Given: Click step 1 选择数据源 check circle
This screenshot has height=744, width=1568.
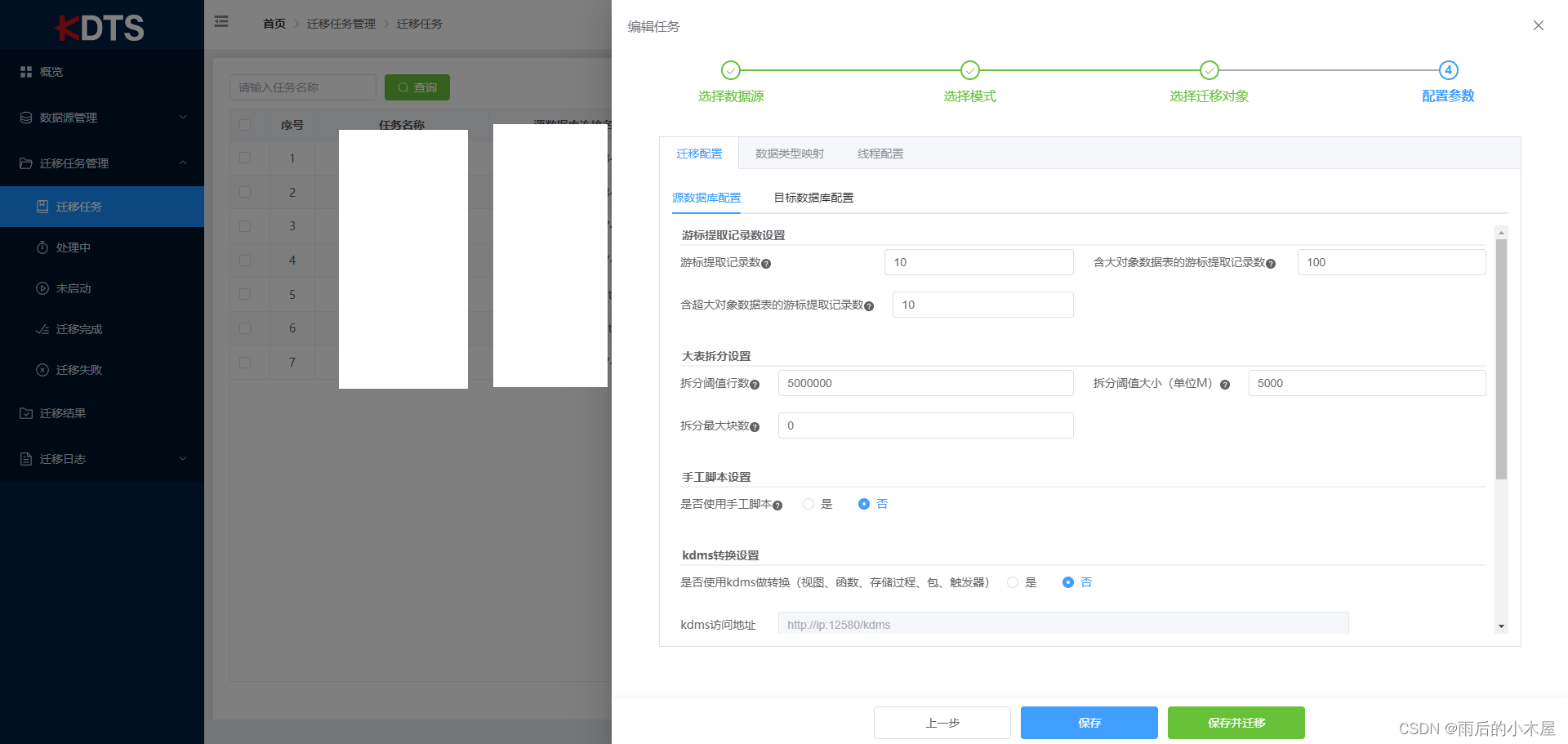Looking at the screenshot, I should click(731, 70).
